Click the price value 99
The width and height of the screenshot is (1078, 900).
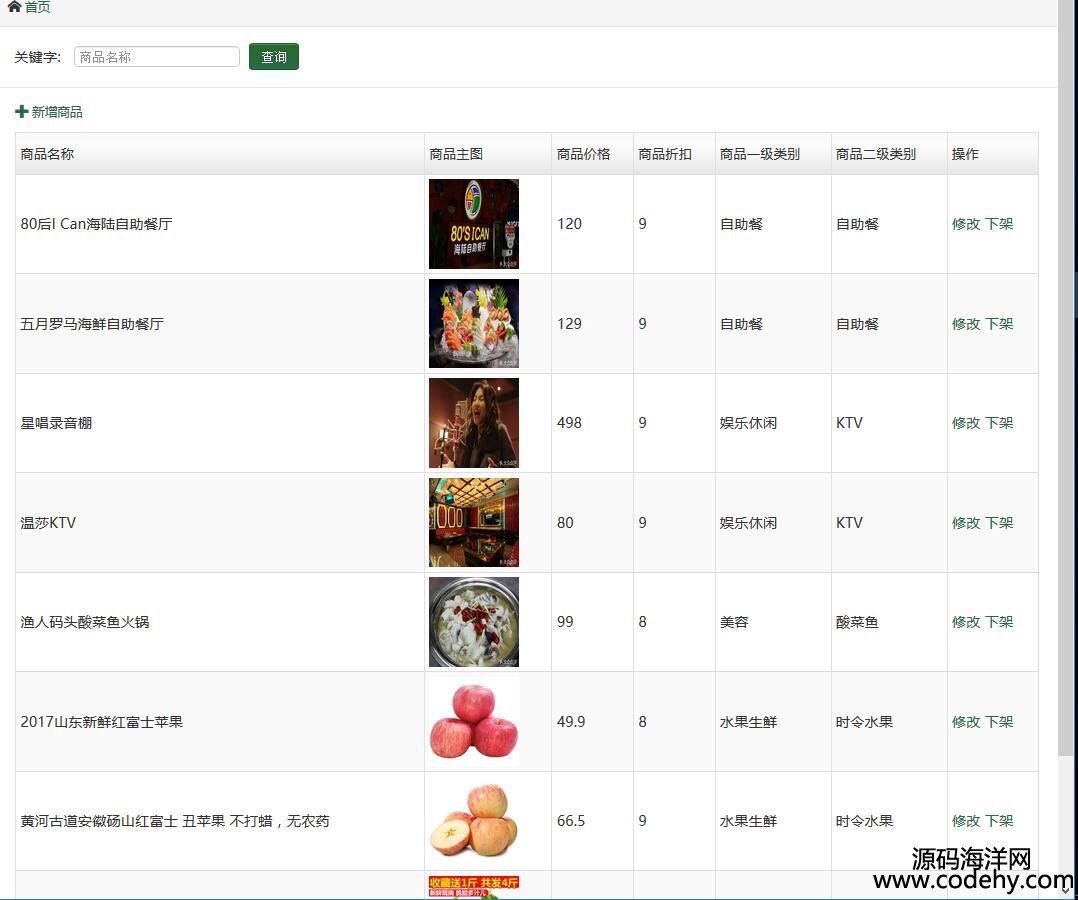click(565, 622)
